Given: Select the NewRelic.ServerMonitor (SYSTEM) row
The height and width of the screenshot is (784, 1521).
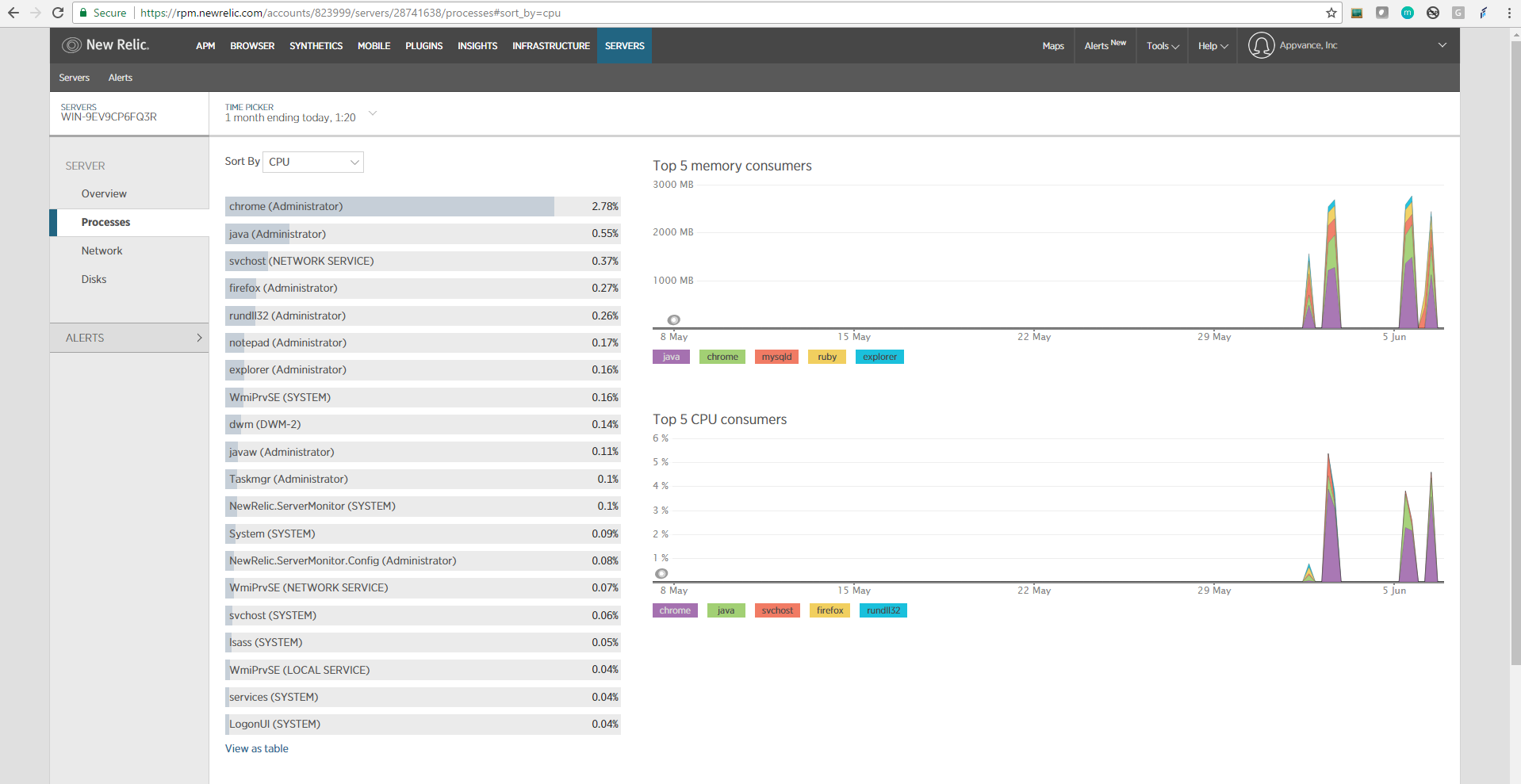Looking at the screenshot, I should [x=423, y=506].
